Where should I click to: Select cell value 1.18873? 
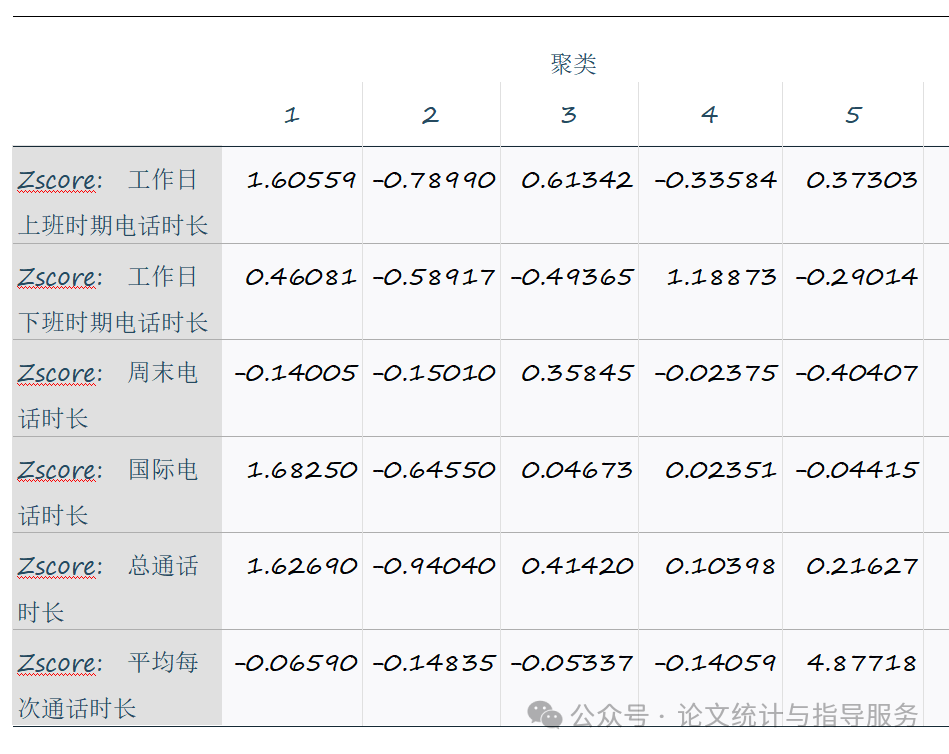[721, 277]
